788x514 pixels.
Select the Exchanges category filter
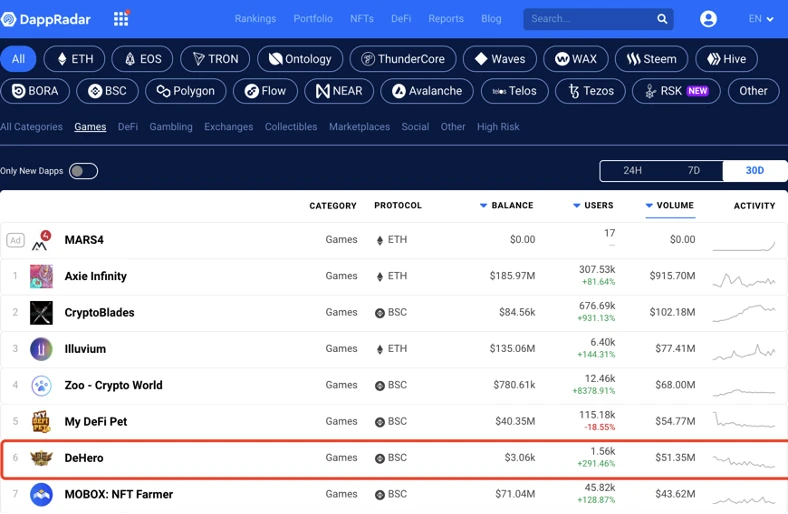click(x=229, y=127)
